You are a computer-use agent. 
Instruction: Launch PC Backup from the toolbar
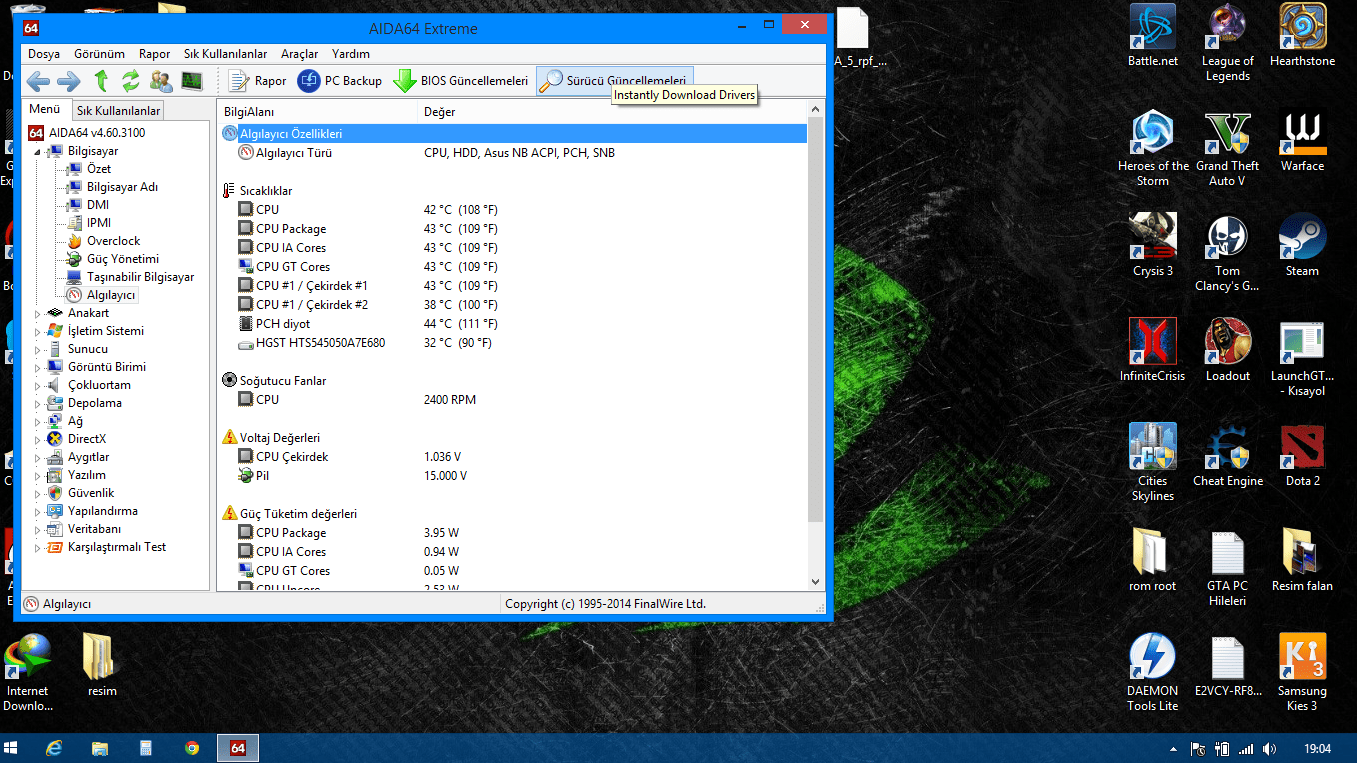pos(340,81)
